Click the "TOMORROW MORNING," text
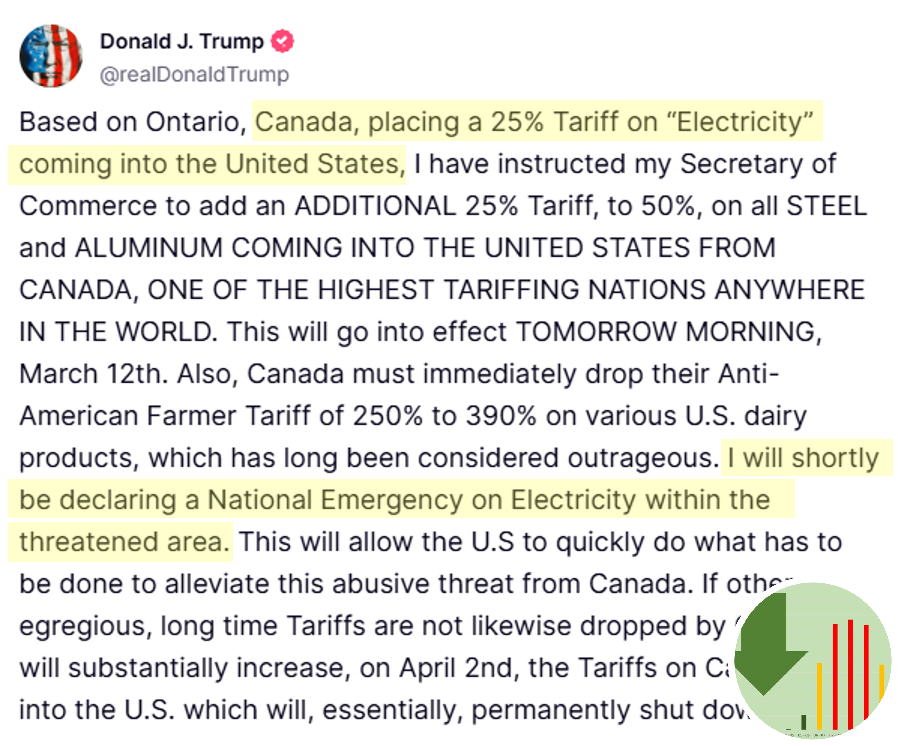The height and width of the screenshot is (746, 898). tap(669, 332)
